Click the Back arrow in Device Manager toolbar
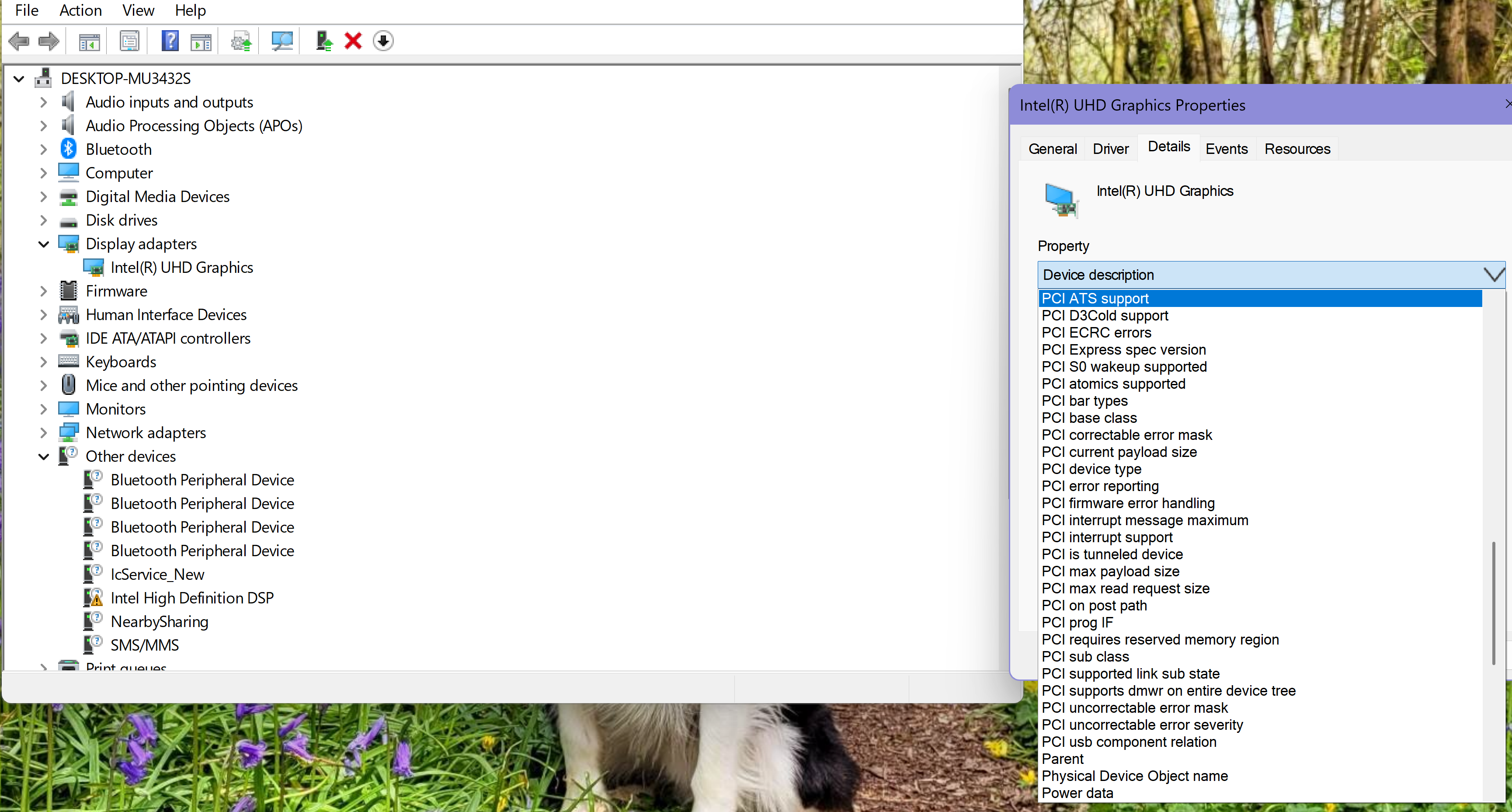The height and width of the screenshot is (812, 1512). pyautogui.click(x=19, y=41)
